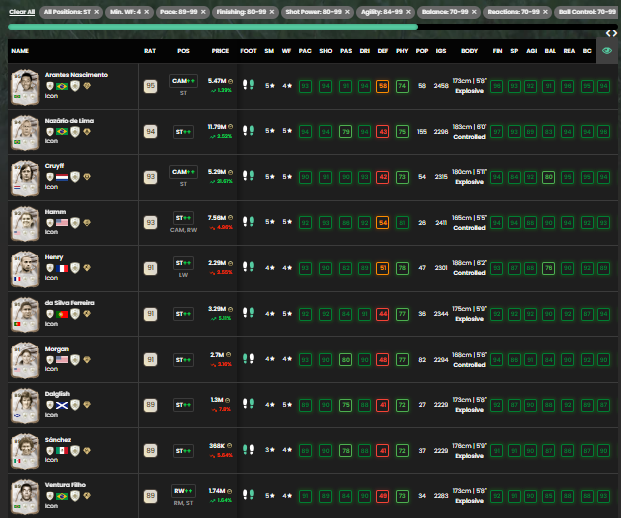Screen dimensions: 621x518
Task: Toggle column visibility eye icon
Action: pyautogui.click(x=606, y=51)
